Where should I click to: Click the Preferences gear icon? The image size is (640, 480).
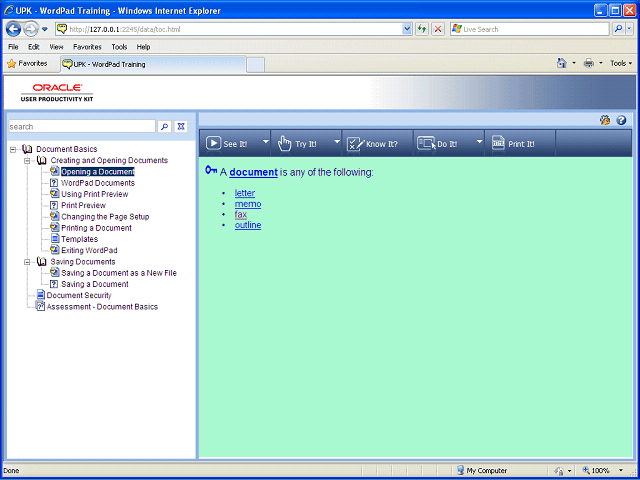[x=605, y=120]
